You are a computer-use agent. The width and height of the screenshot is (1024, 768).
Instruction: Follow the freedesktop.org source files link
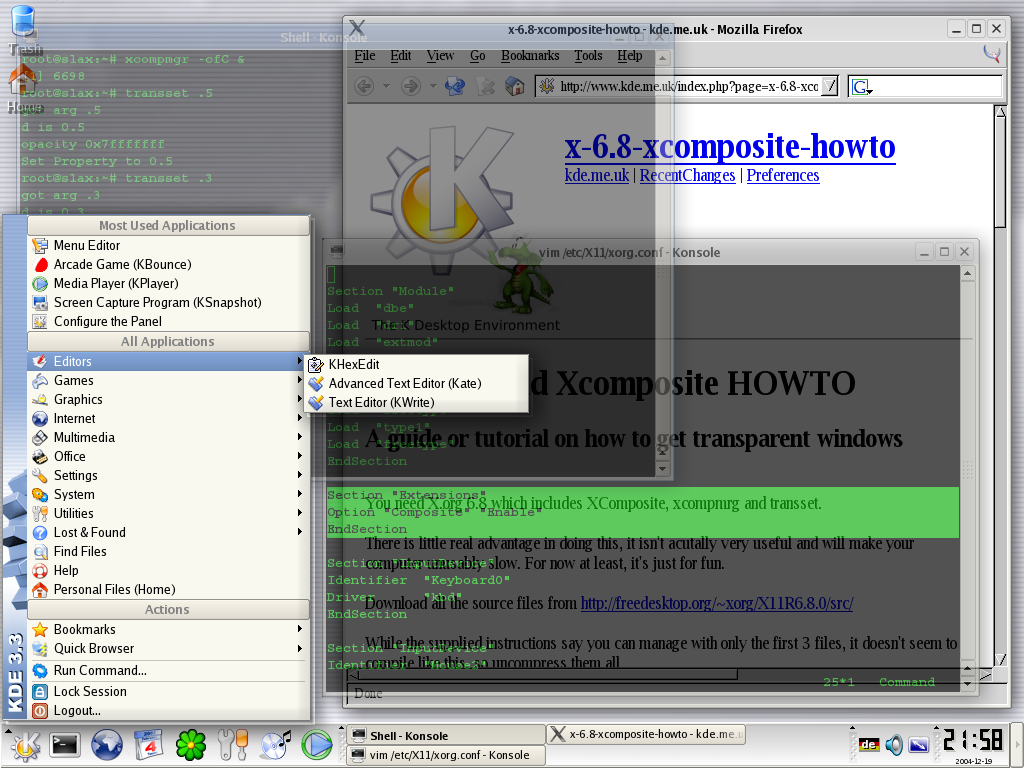716,603
